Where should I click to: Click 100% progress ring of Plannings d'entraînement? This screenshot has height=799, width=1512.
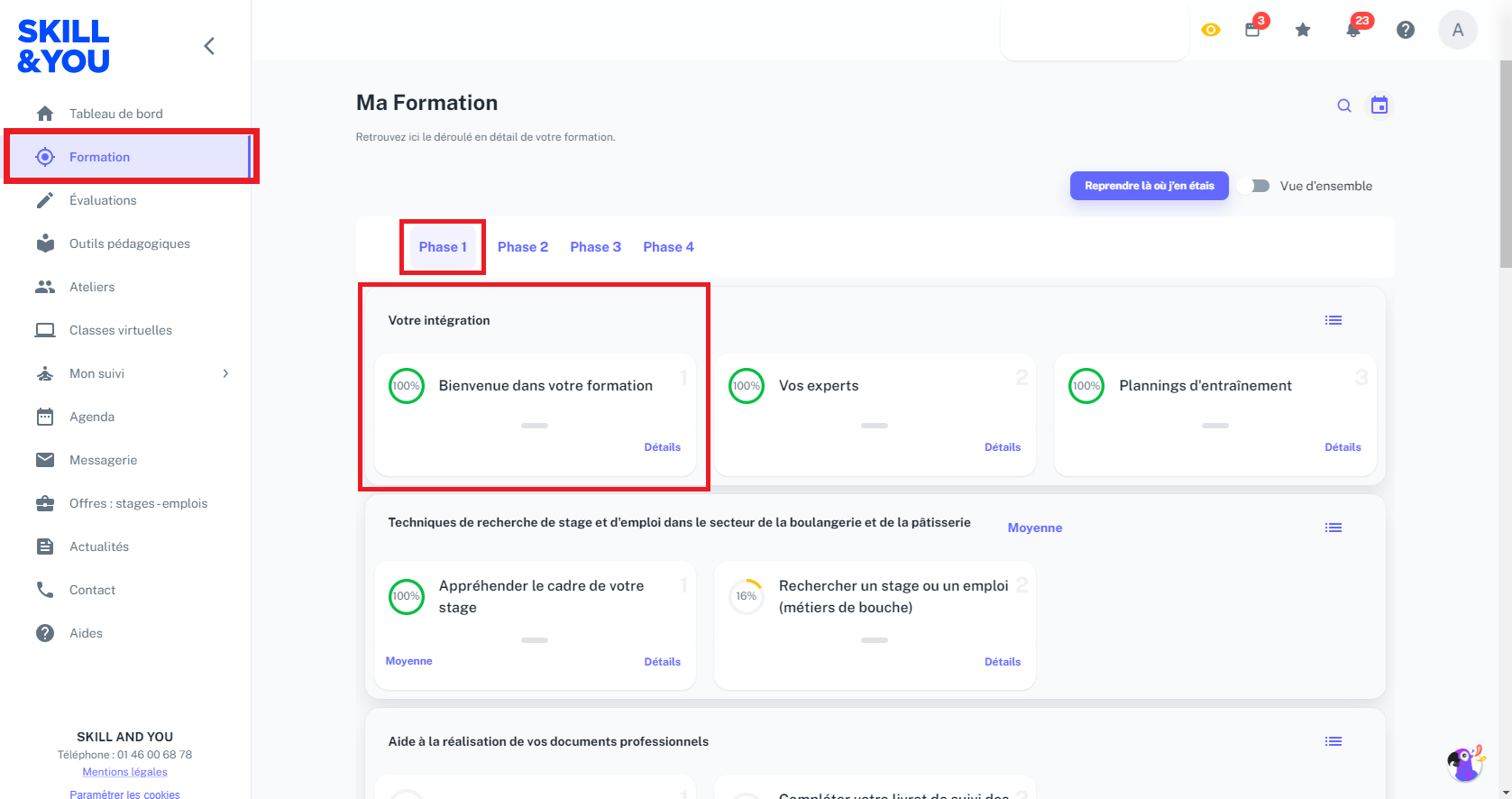click(1086, 386)
